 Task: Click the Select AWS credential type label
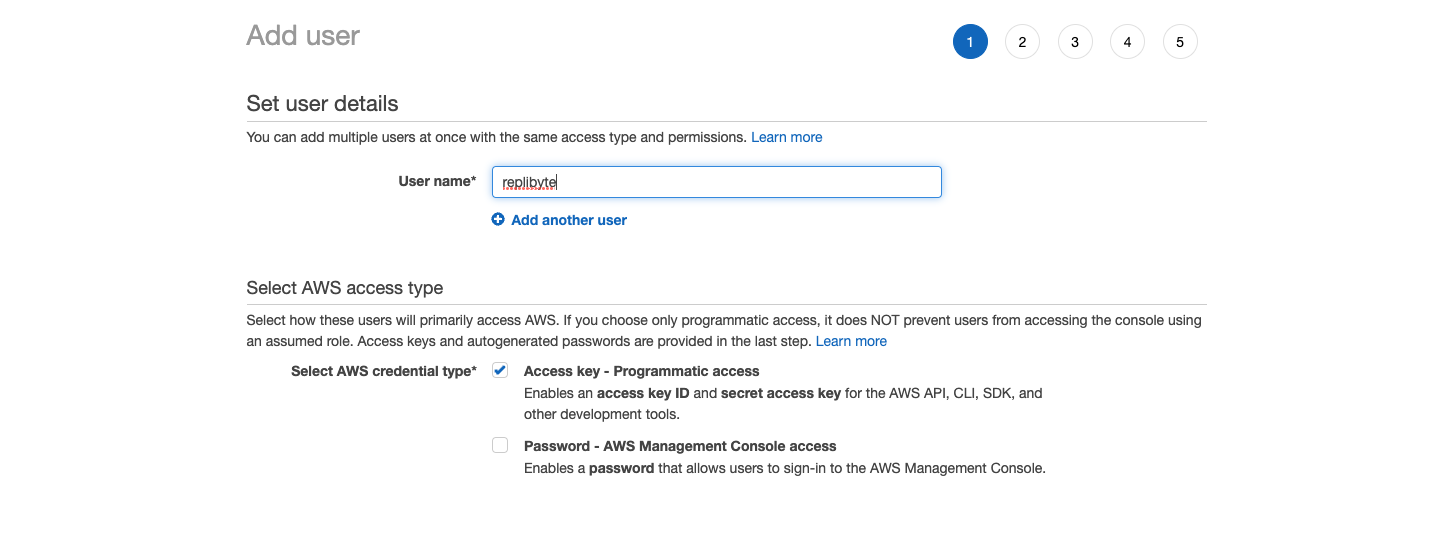(384, 371)
